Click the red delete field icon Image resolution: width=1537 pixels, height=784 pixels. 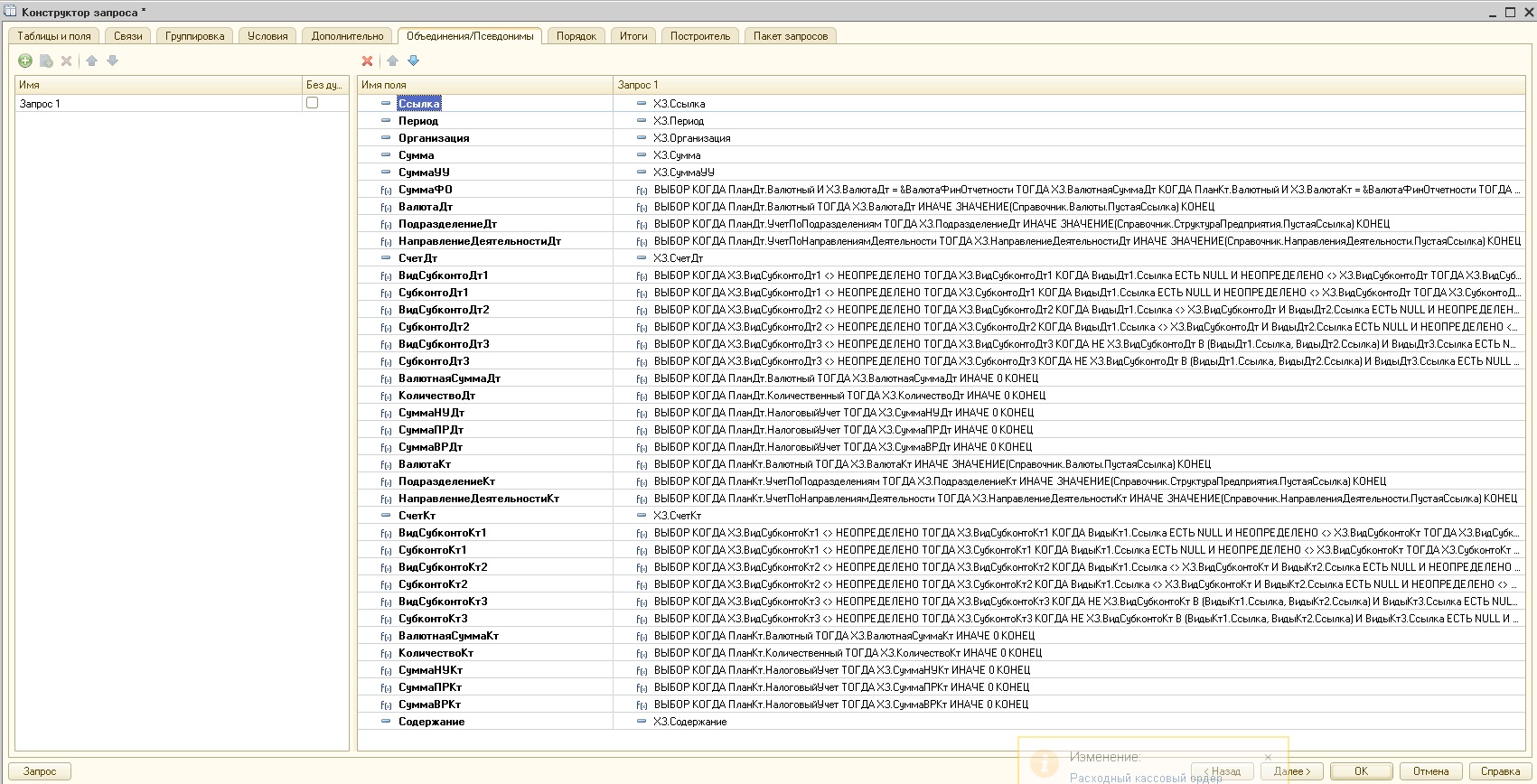367,61
